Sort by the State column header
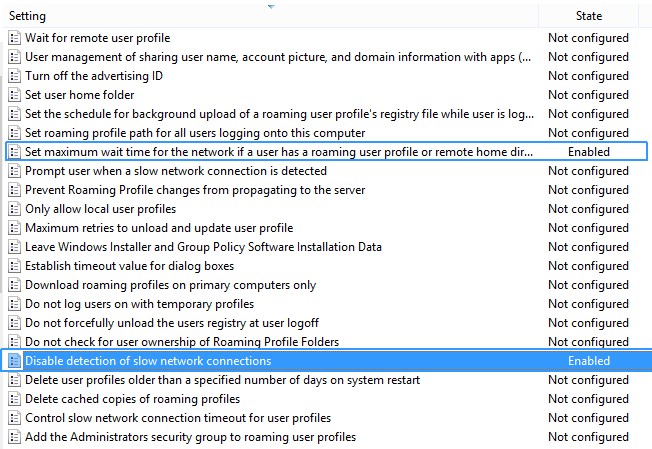The height and width of the screenshot is (449, 652). click(x=589, y=16)
